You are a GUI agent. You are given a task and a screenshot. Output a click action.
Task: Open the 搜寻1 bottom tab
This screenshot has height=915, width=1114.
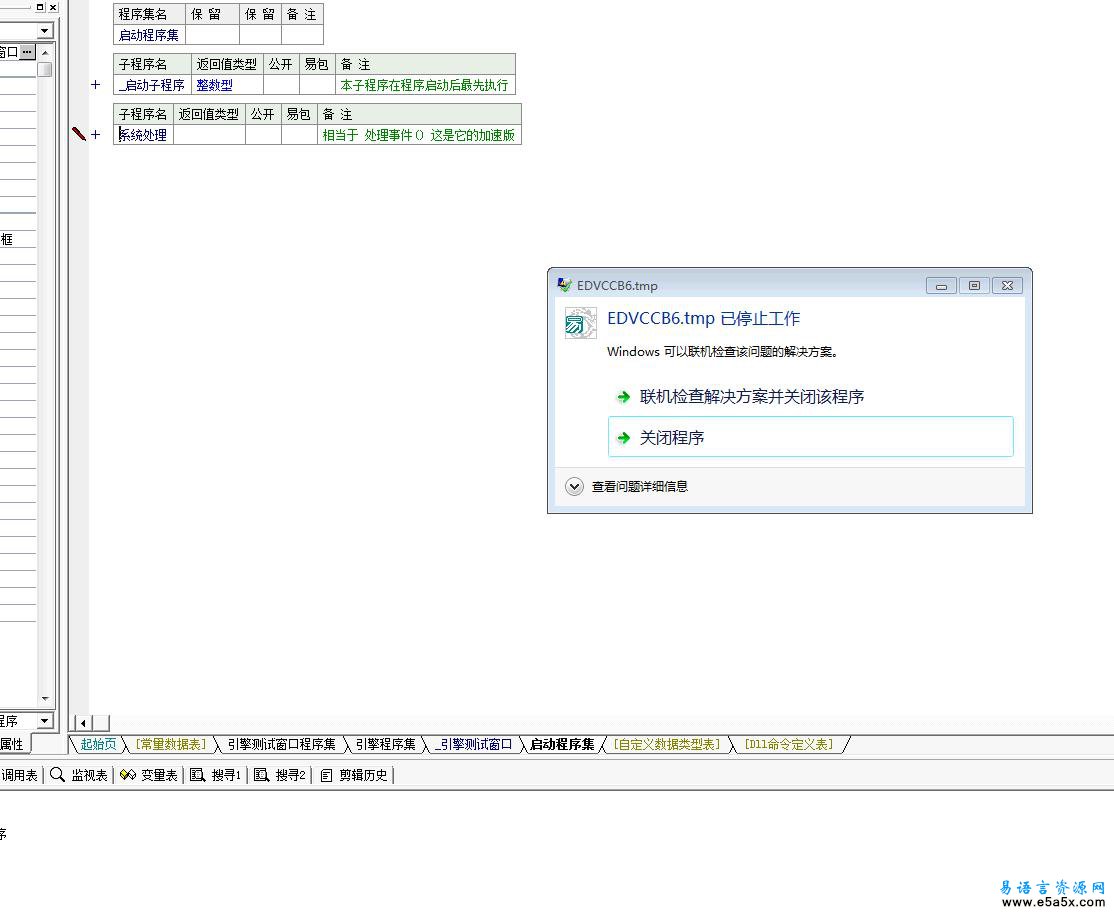pos(215,775)
